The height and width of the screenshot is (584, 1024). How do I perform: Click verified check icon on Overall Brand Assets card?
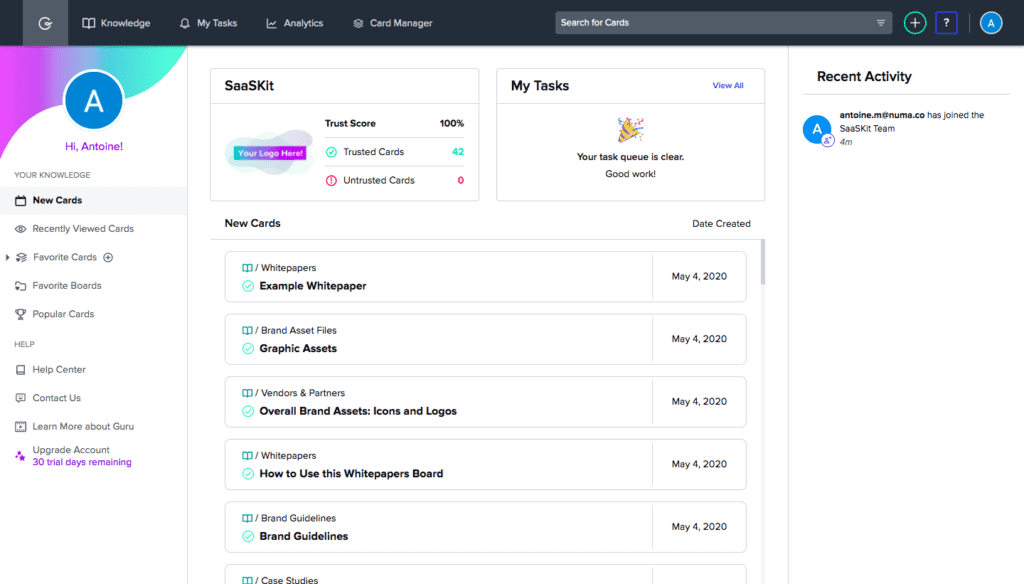[x=248, y=412]
